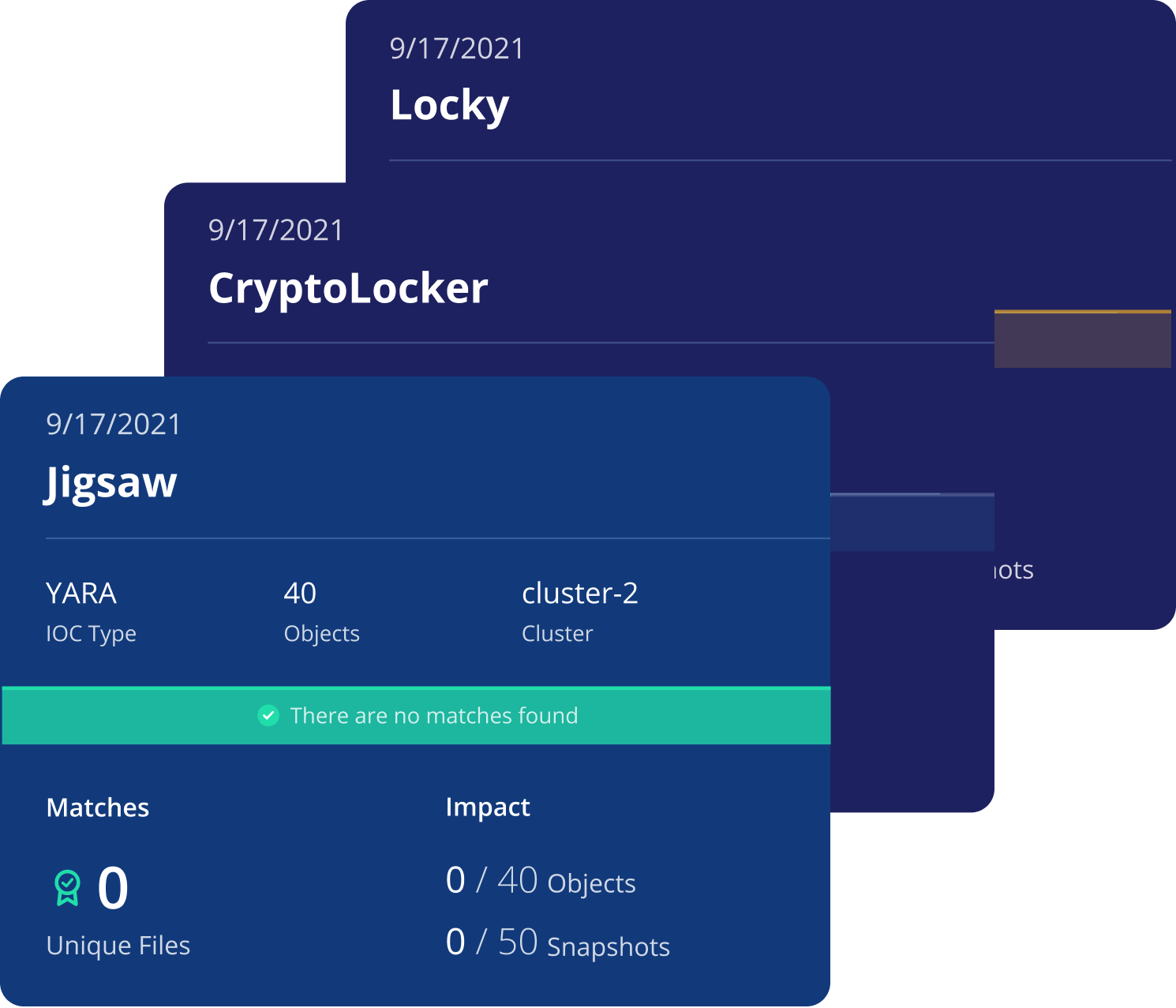1176x1008 pixels.
Task: Click the Unique Files label
Action: (118, 946)
